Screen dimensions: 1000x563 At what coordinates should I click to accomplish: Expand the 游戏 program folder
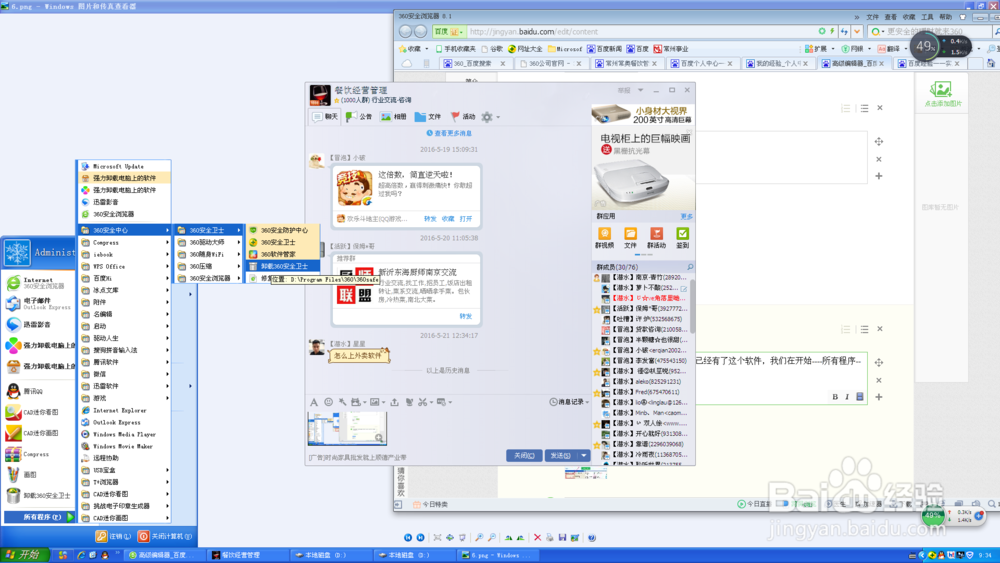[x=125, y=398]
